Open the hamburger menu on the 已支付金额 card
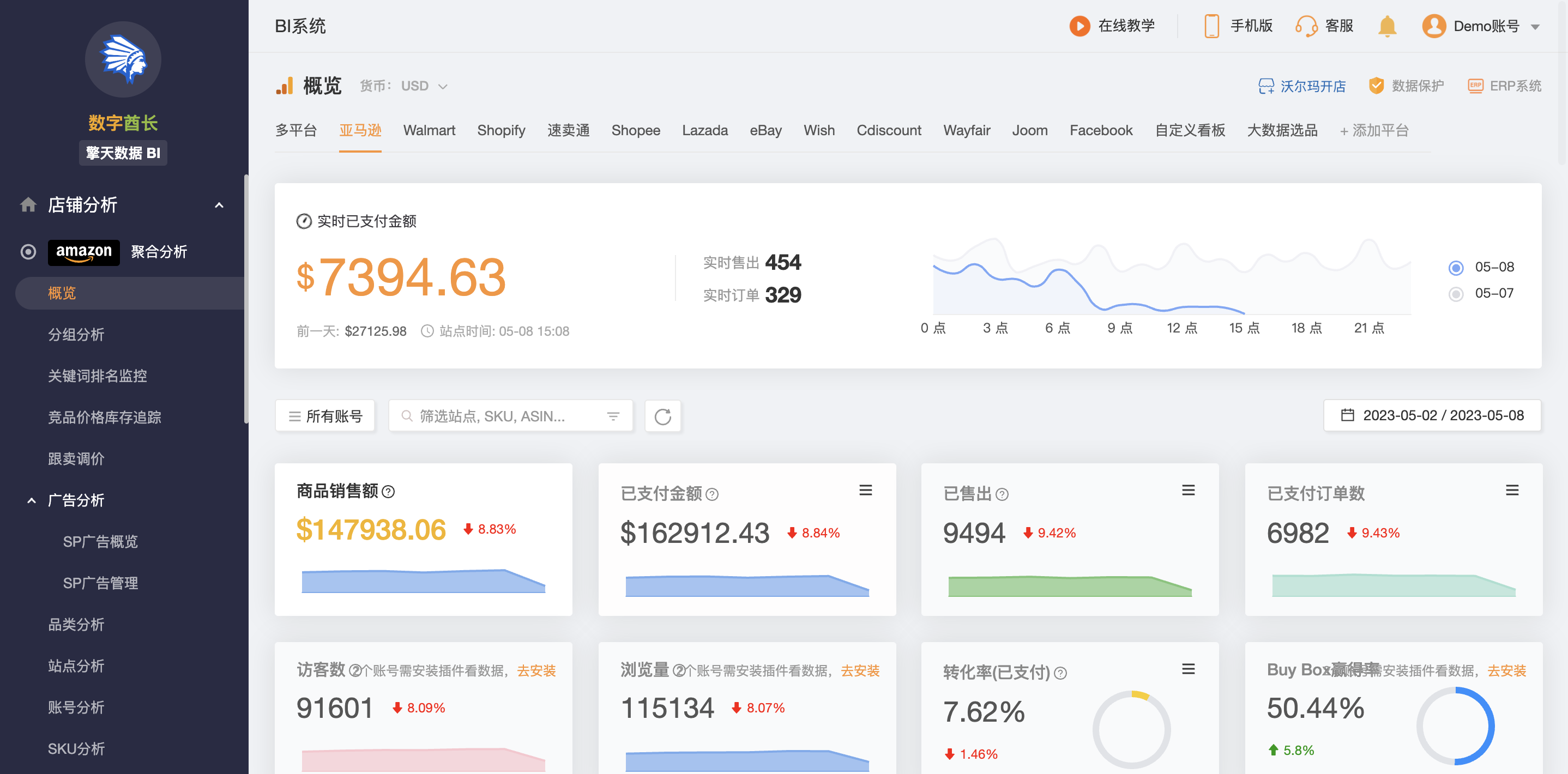Image resolution: width=1568 pixels, height=774 pixels. pyautogui.click(x=865, y=491)
